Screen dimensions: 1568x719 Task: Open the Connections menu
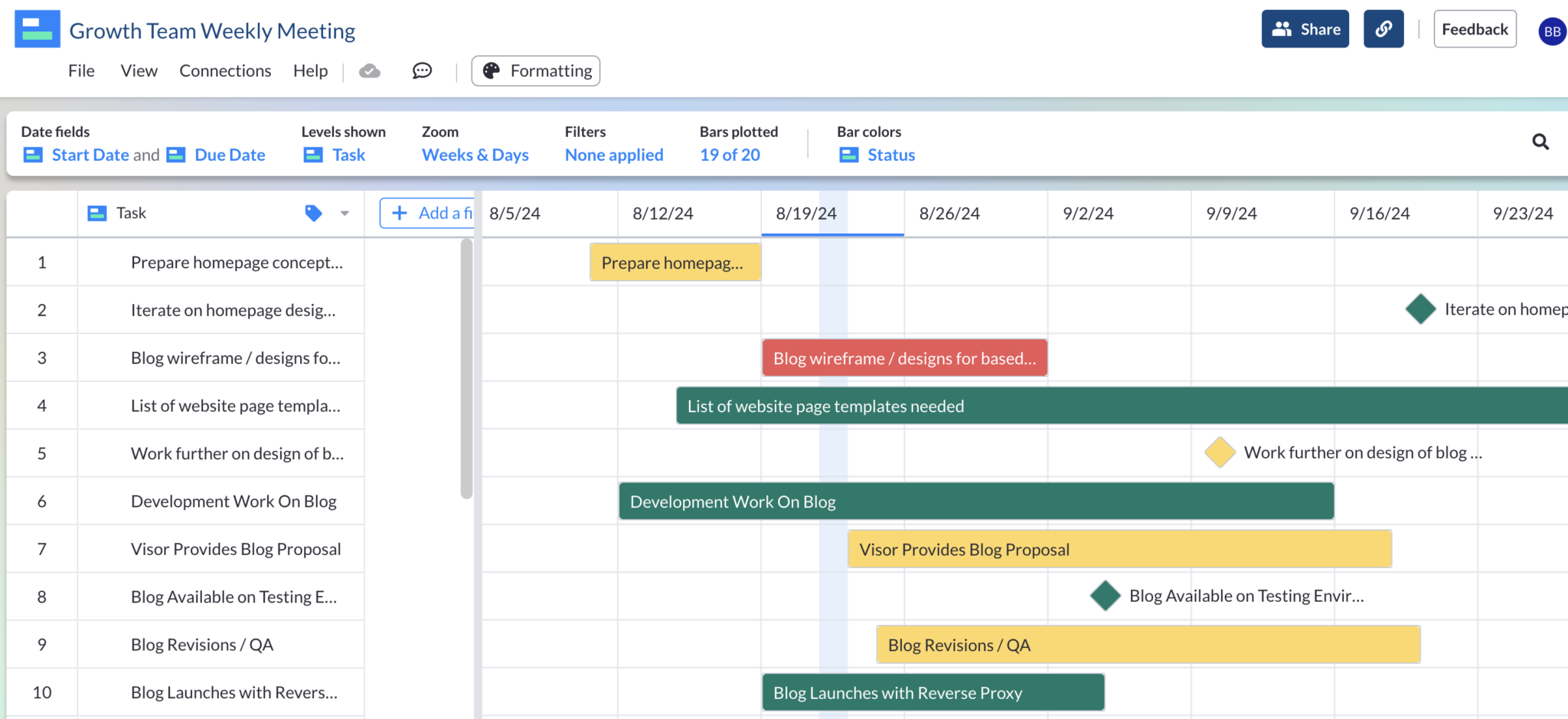tap(225, 70)
